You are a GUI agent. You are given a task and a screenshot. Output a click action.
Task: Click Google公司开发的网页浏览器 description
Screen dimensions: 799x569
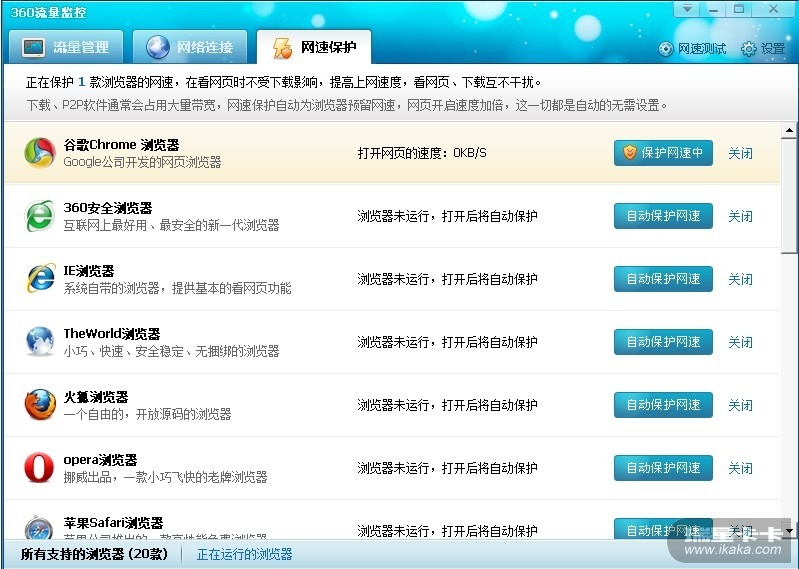[142, 162]
